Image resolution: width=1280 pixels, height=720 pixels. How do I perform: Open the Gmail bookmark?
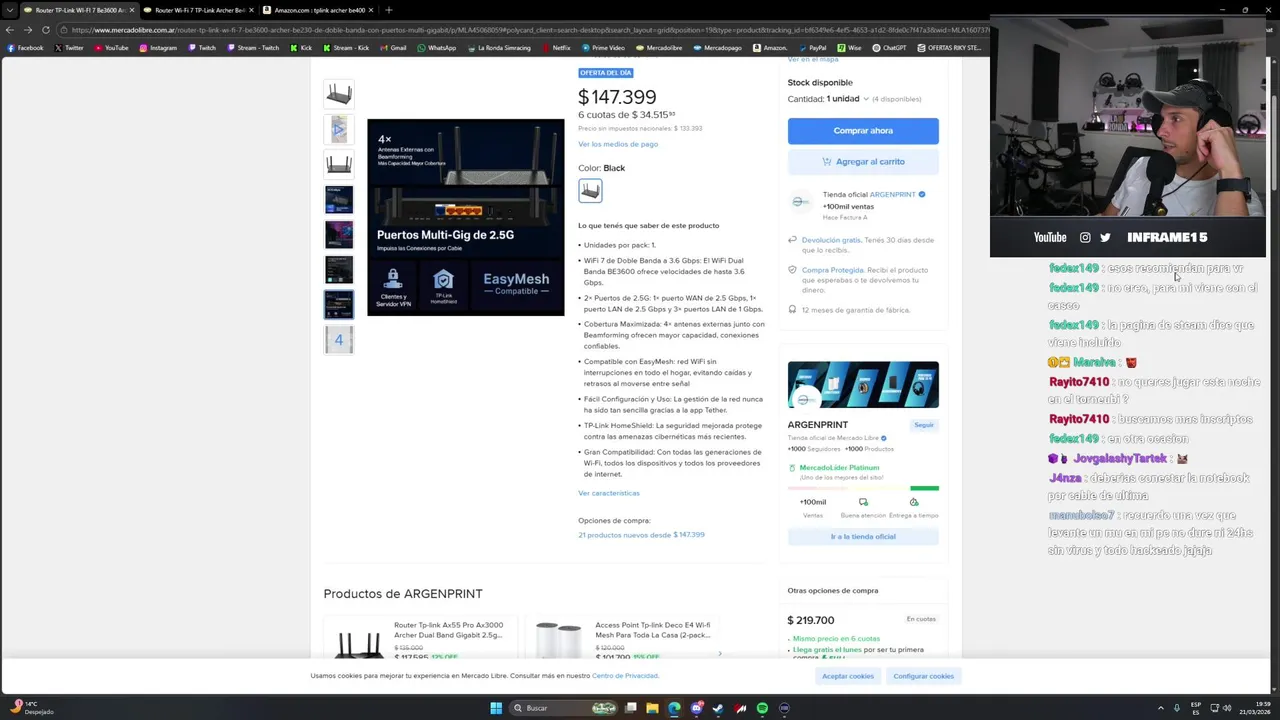click(392, 48)
